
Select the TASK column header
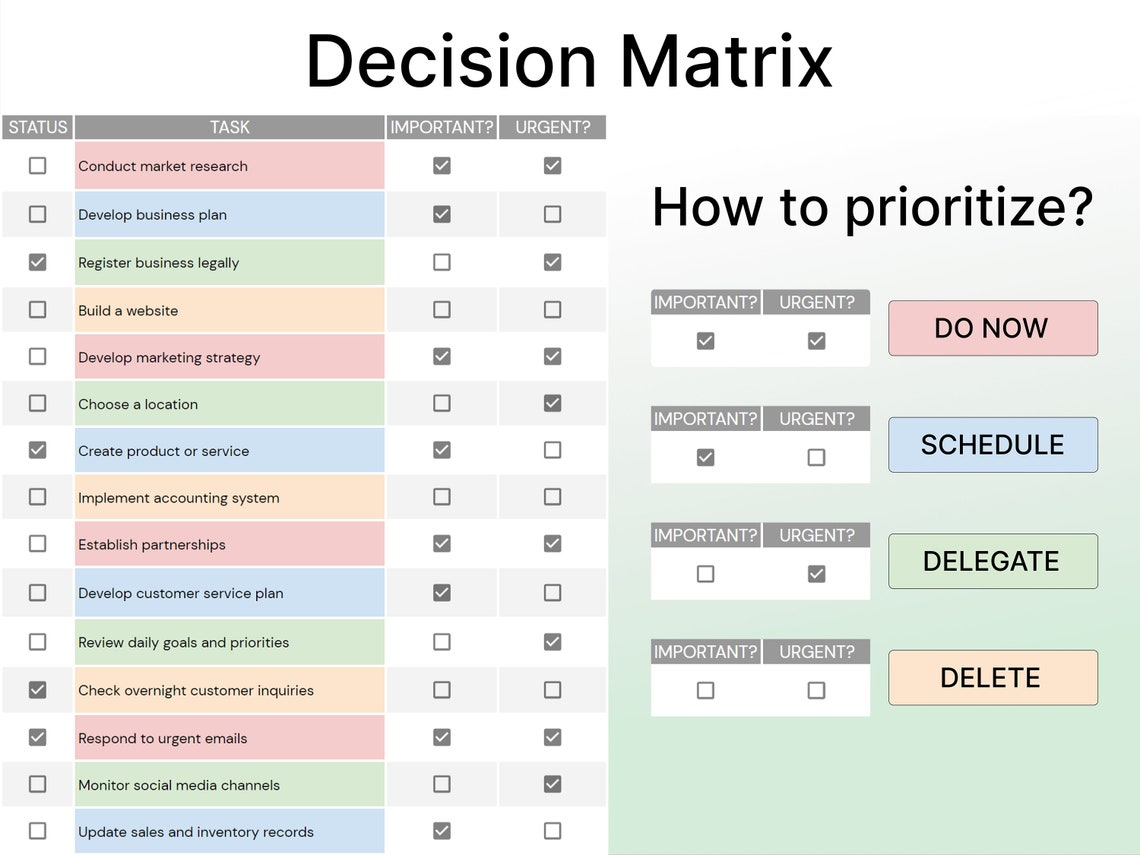tap(230, 127)
